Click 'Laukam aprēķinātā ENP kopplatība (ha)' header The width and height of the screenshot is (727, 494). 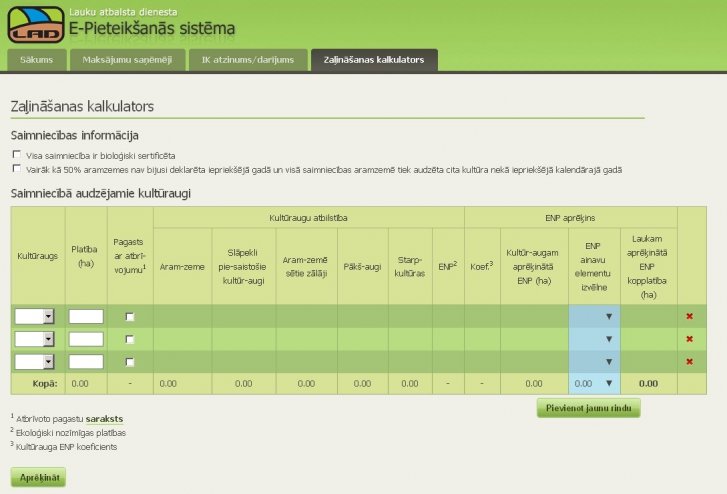coord(647,267)
